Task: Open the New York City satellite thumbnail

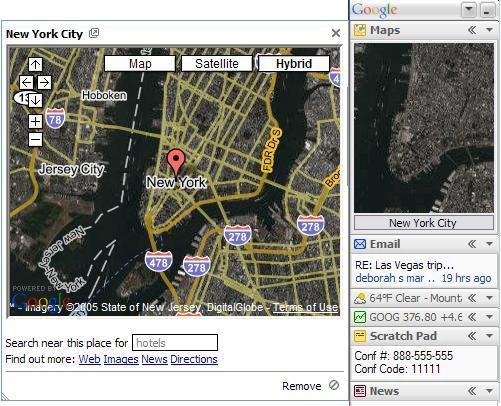Action: coord(424,128)
